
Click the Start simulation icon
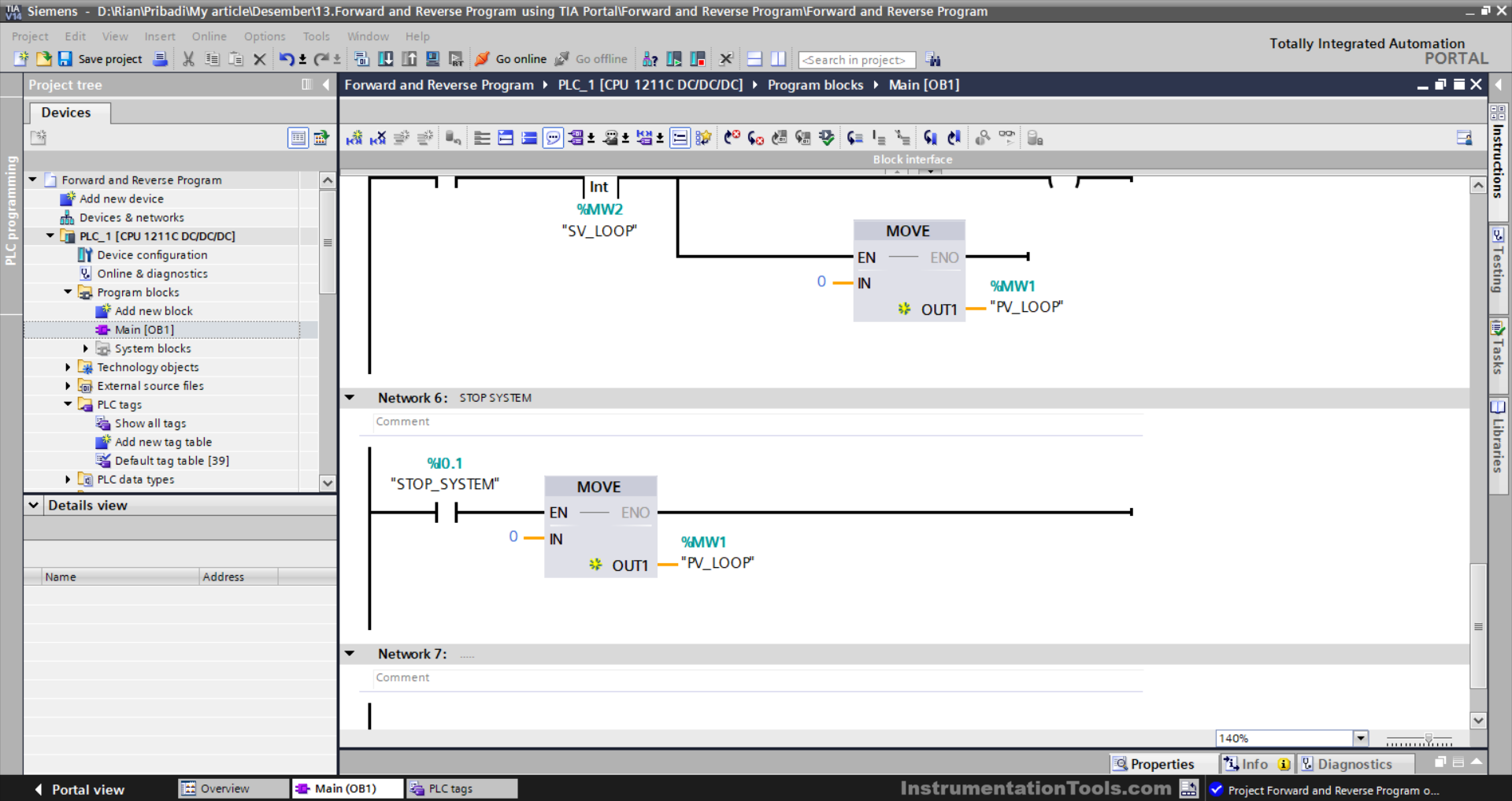pyautogui.click(x=432, y=59)
